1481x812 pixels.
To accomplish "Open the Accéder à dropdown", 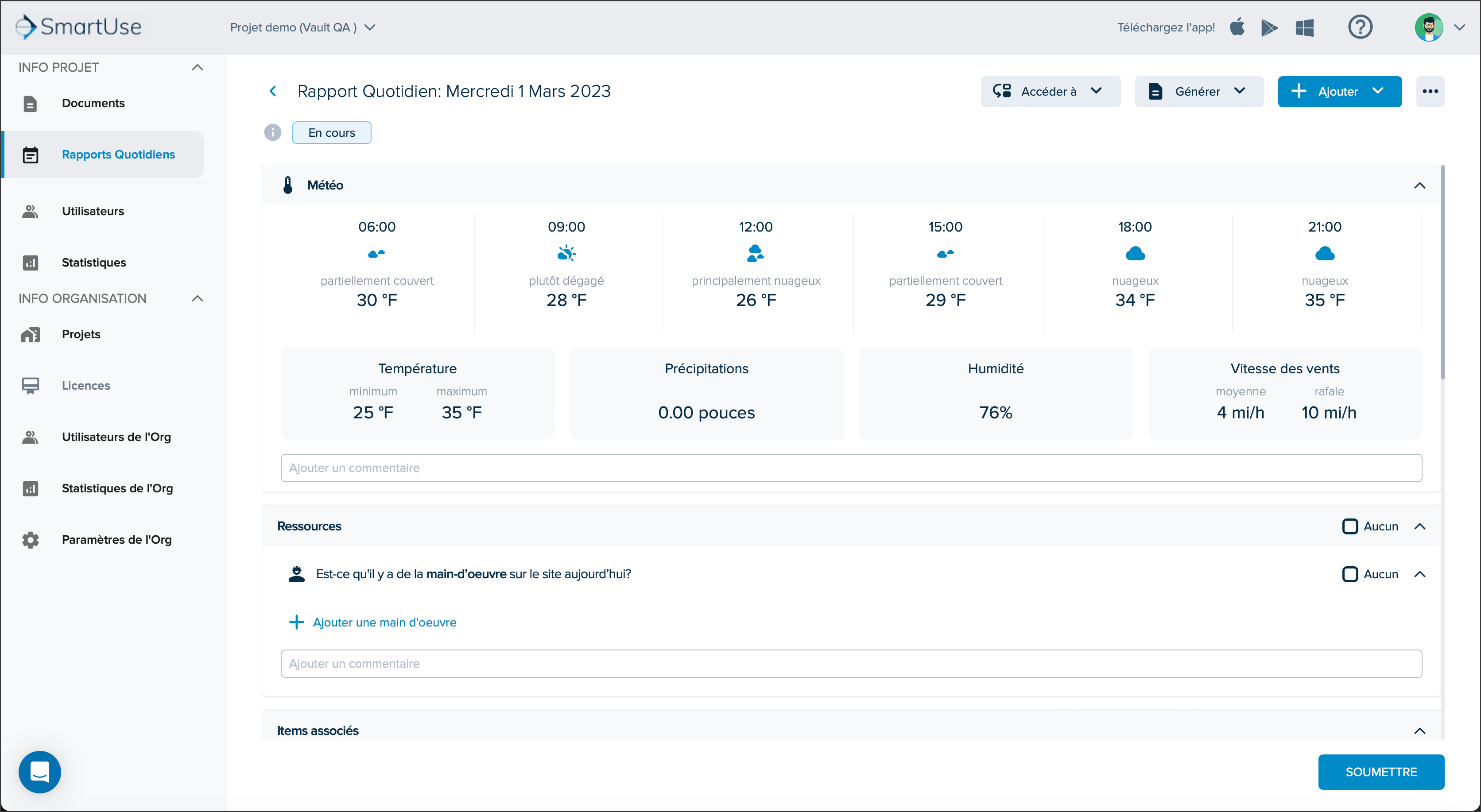I will point(1051,91).
